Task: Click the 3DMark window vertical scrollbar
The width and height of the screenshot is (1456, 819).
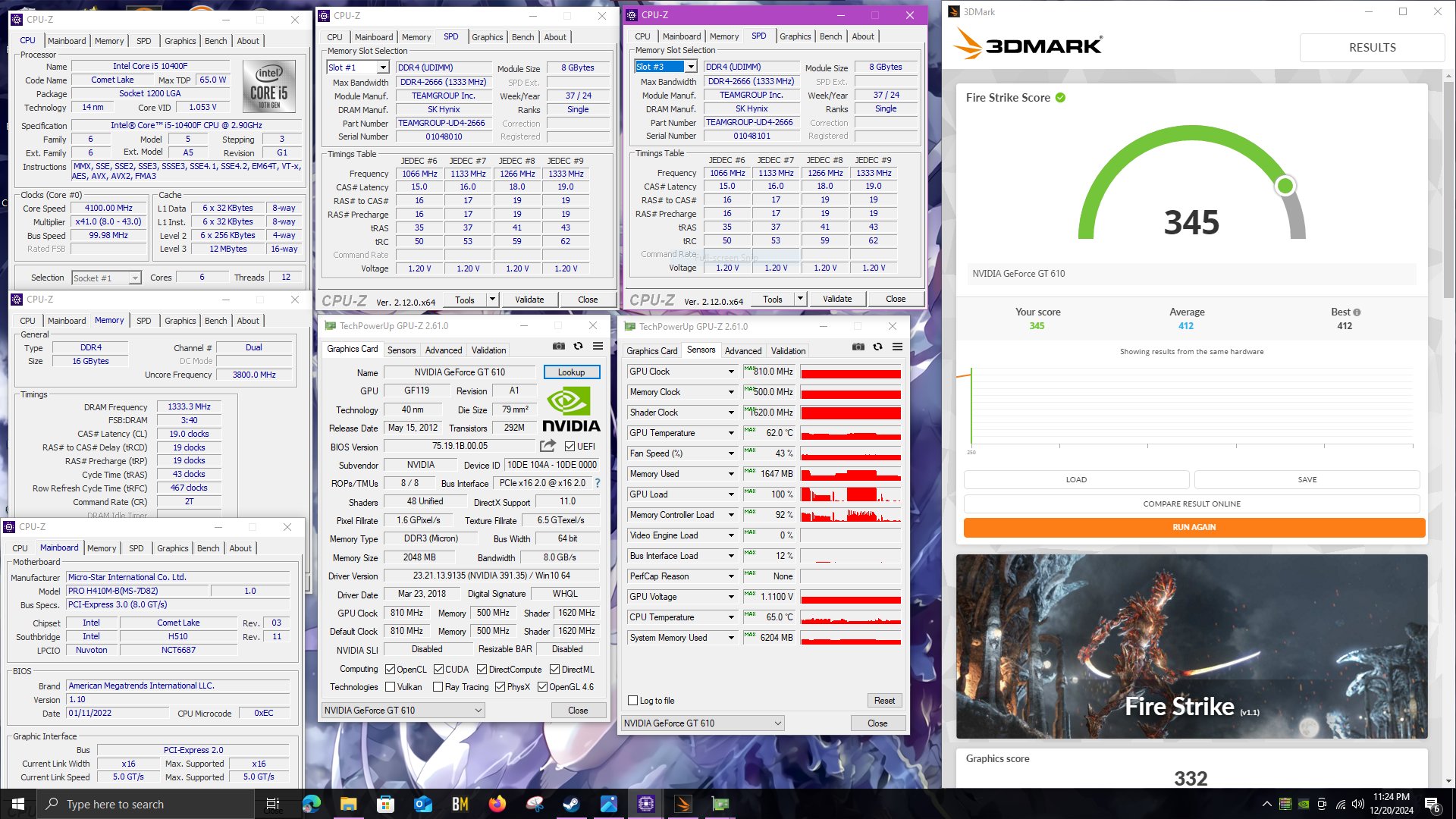Action: click(1449, 425)
